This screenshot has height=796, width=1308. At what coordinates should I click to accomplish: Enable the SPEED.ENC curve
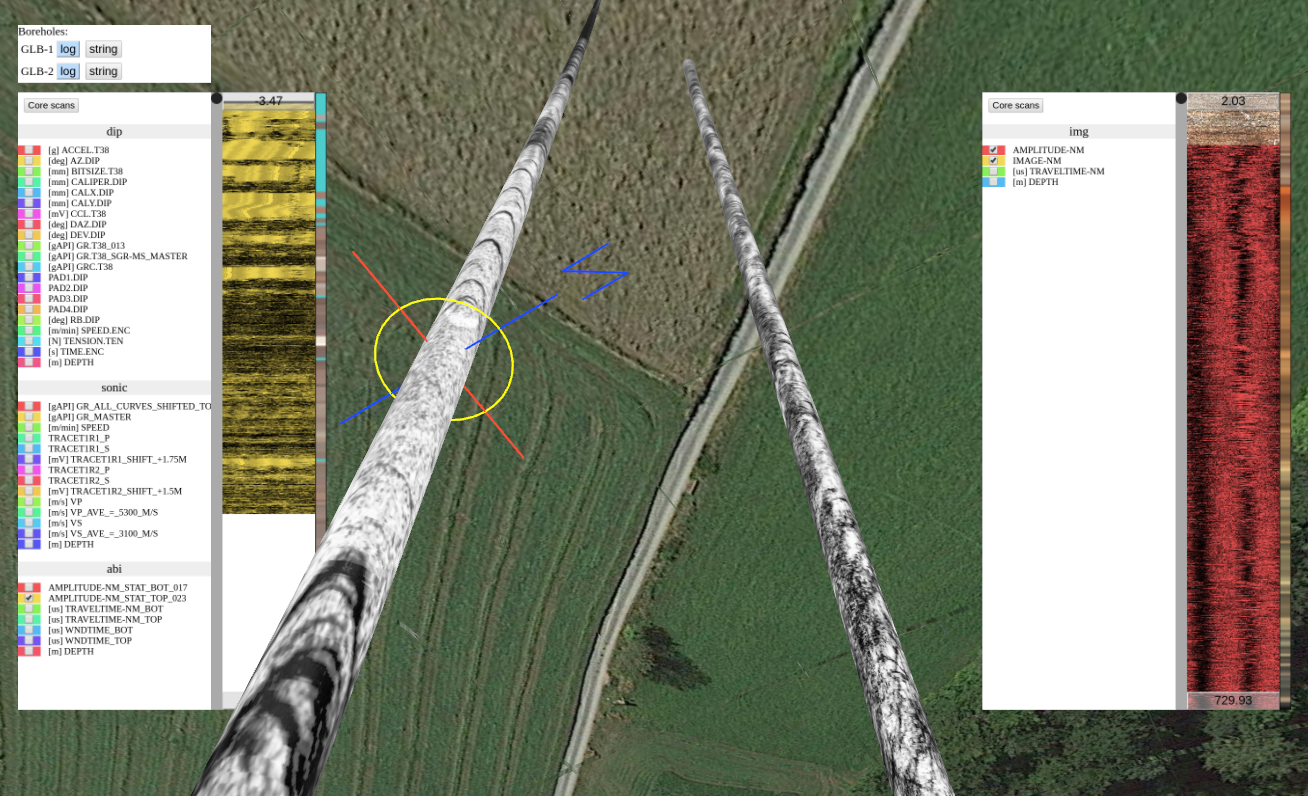pyautogui.click(x=30, y=330)
